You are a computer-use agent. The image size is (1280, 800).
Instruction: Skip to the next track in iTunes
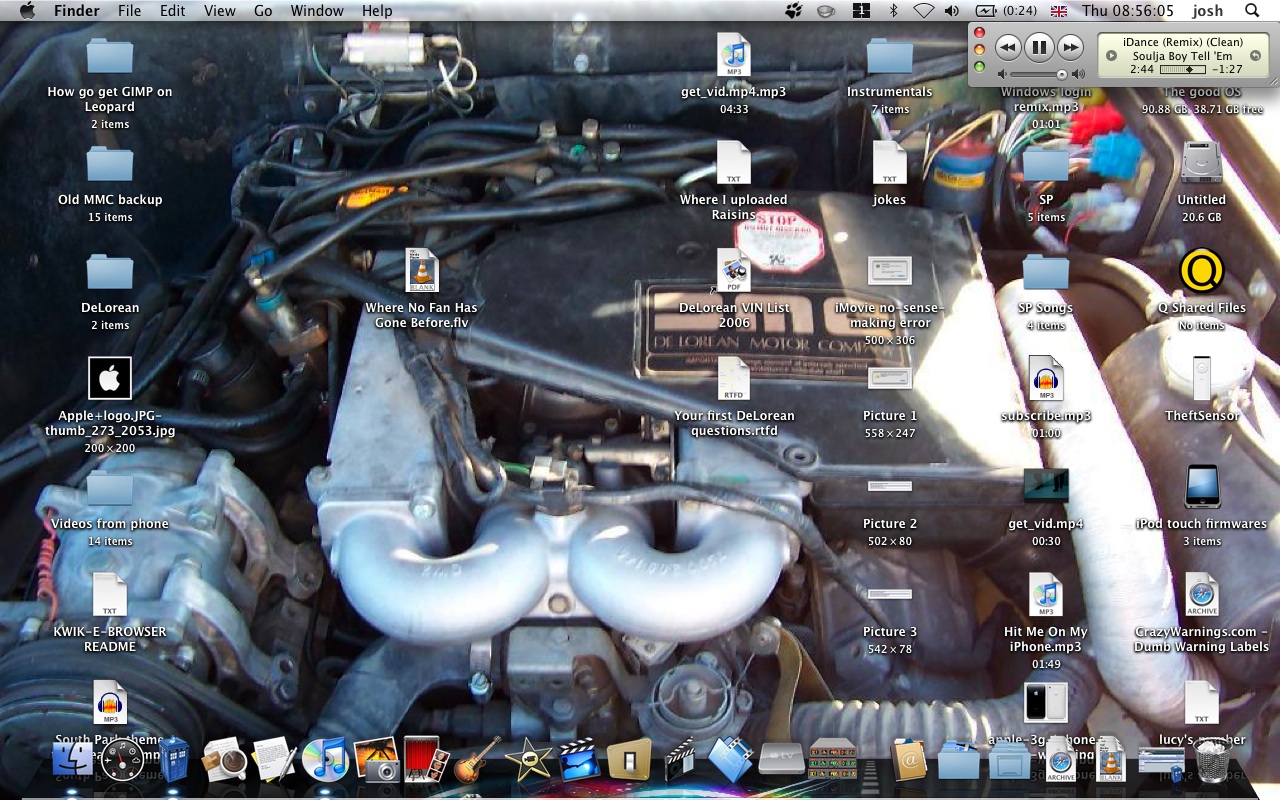(1070, 47)
